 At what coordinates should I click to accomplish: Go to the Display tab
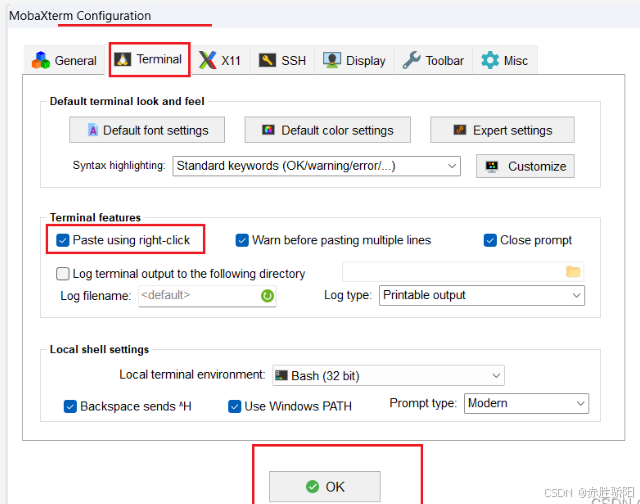[354, 60]
